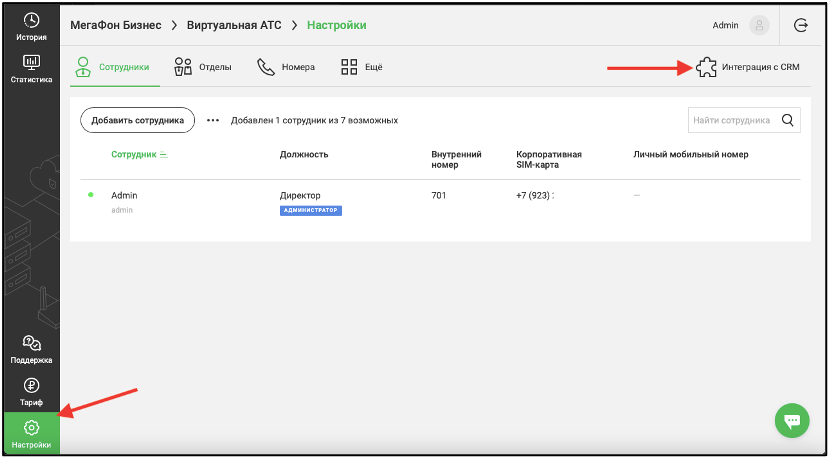
Task: Click the Интеграция с CRM link
Action: (761, 68)
